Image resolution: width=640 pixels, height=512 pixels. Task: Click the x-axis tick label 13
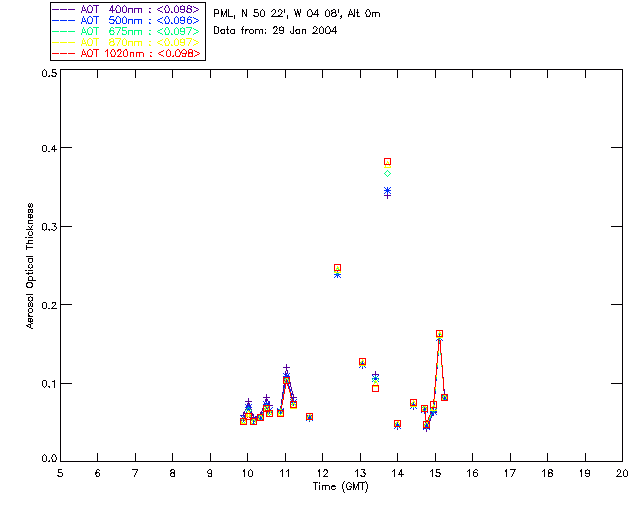[360, 473]
